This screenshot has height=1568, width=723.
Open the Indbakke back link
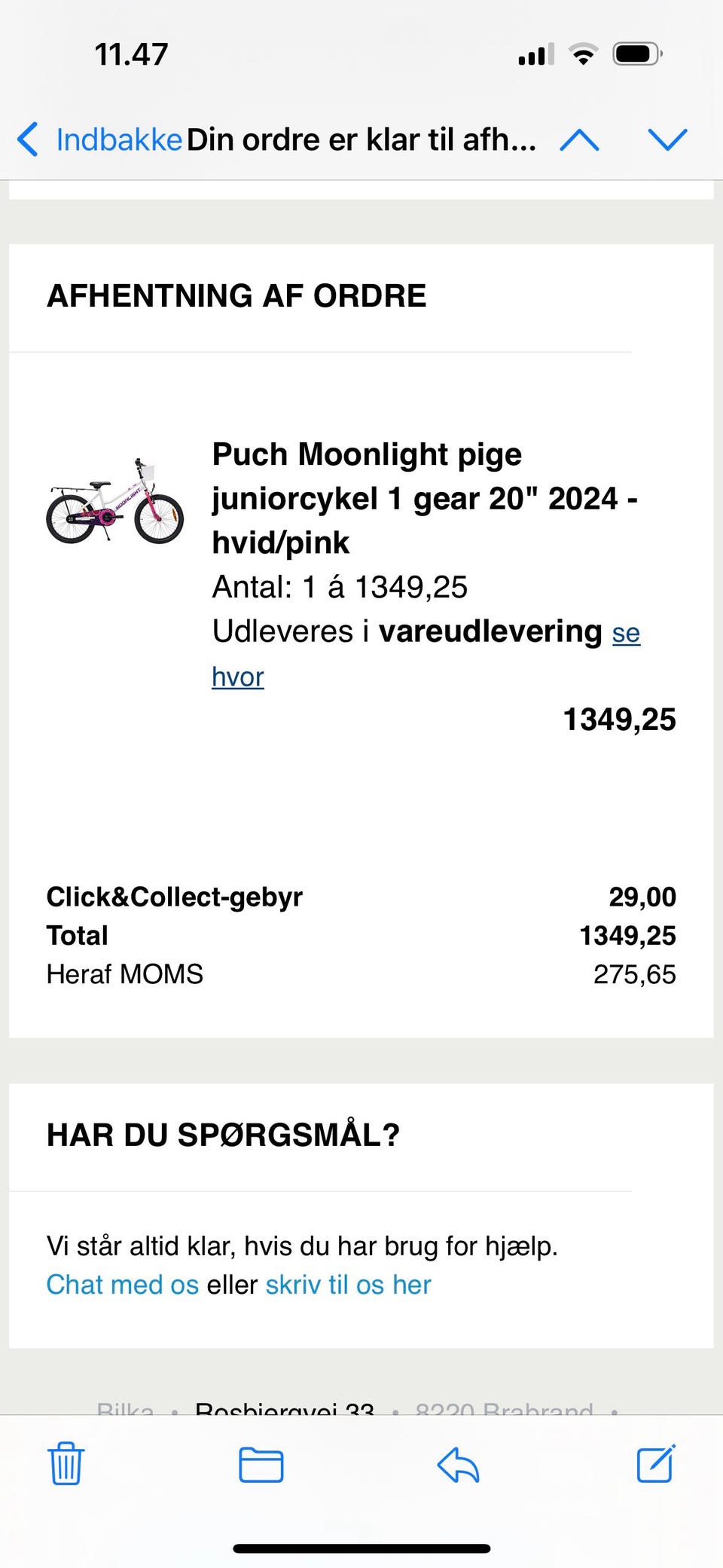pos(119,140)
